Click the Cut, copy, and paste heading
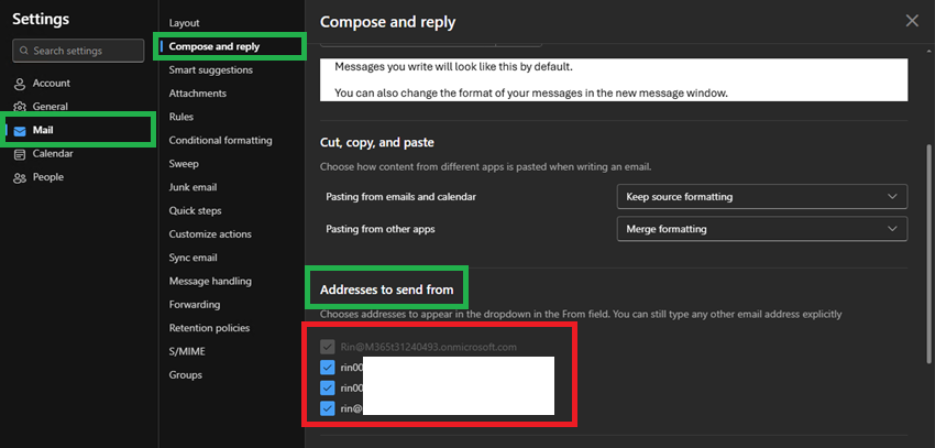This screenshot has width=936, height=448. (x=377, y=143)
